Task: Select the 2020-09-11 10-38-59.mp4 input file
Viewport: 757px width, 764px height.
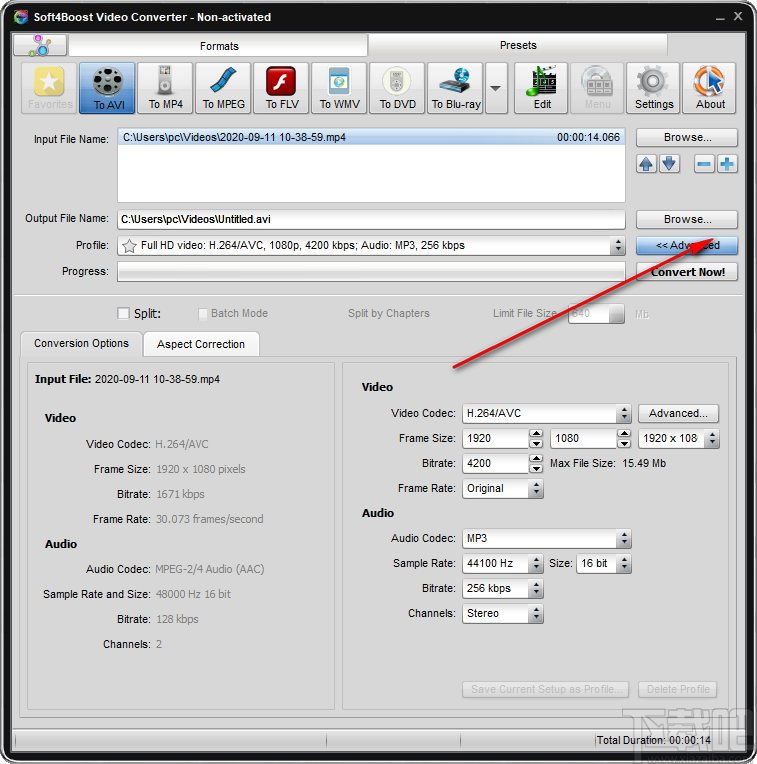Action: [x=371, y=137]
